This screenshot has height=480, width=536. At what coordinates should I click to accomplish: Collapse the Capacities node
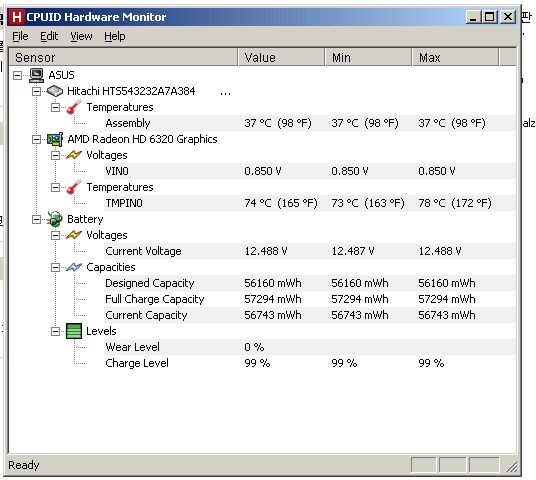[x=55, y=267]
